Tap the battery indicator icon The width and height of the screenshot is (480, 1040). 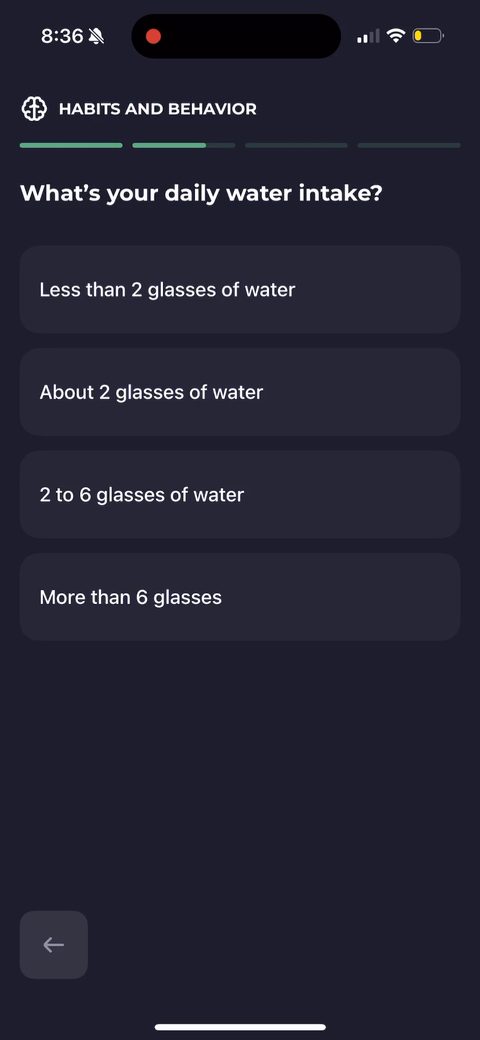point(428,36)
